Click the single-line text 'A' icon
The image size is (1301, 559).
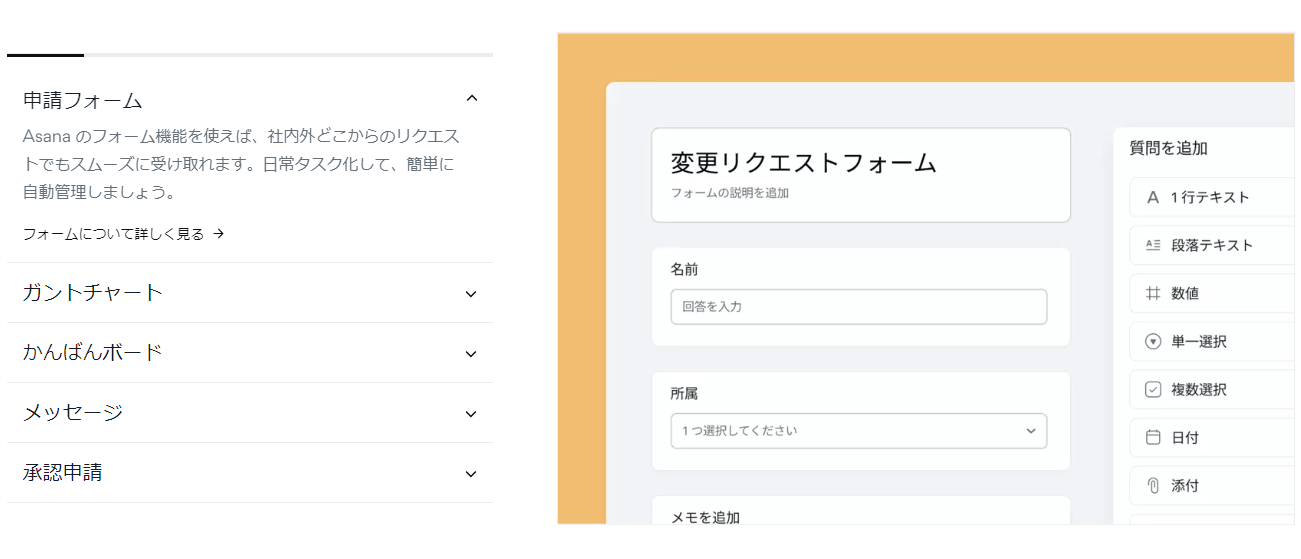1152,197
